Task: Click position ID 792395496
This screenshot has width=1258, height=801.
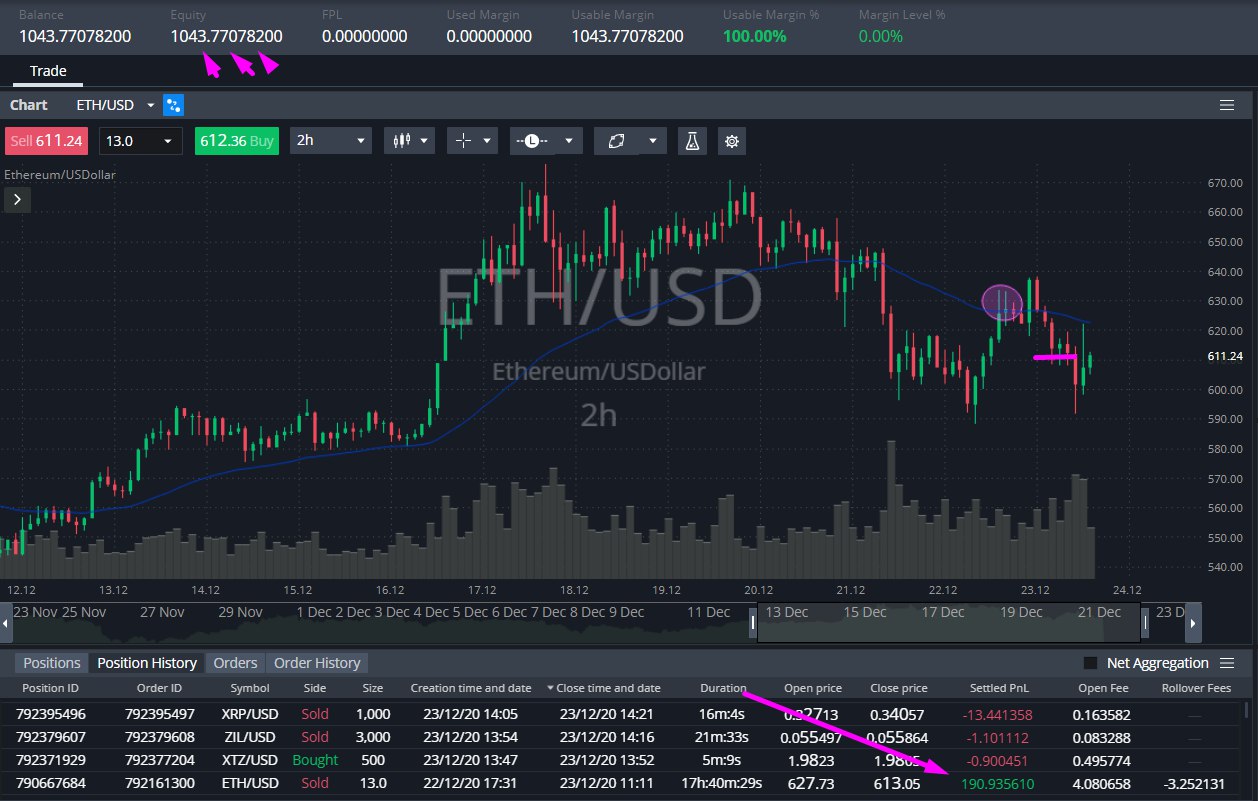Action: (51, 714)
